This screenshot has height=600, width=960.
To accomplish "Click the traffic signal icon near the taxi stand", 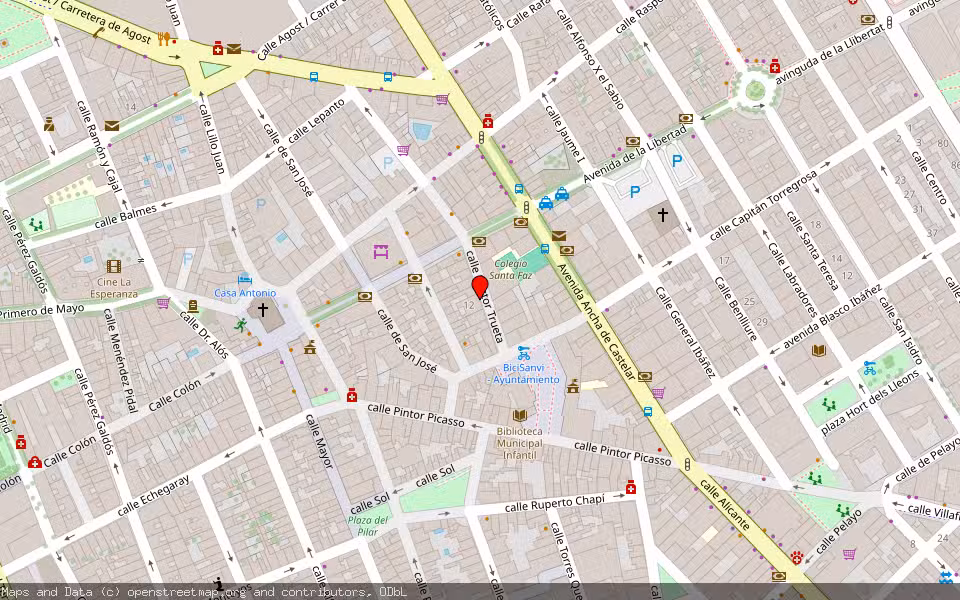I will click(x=526, y=207).
